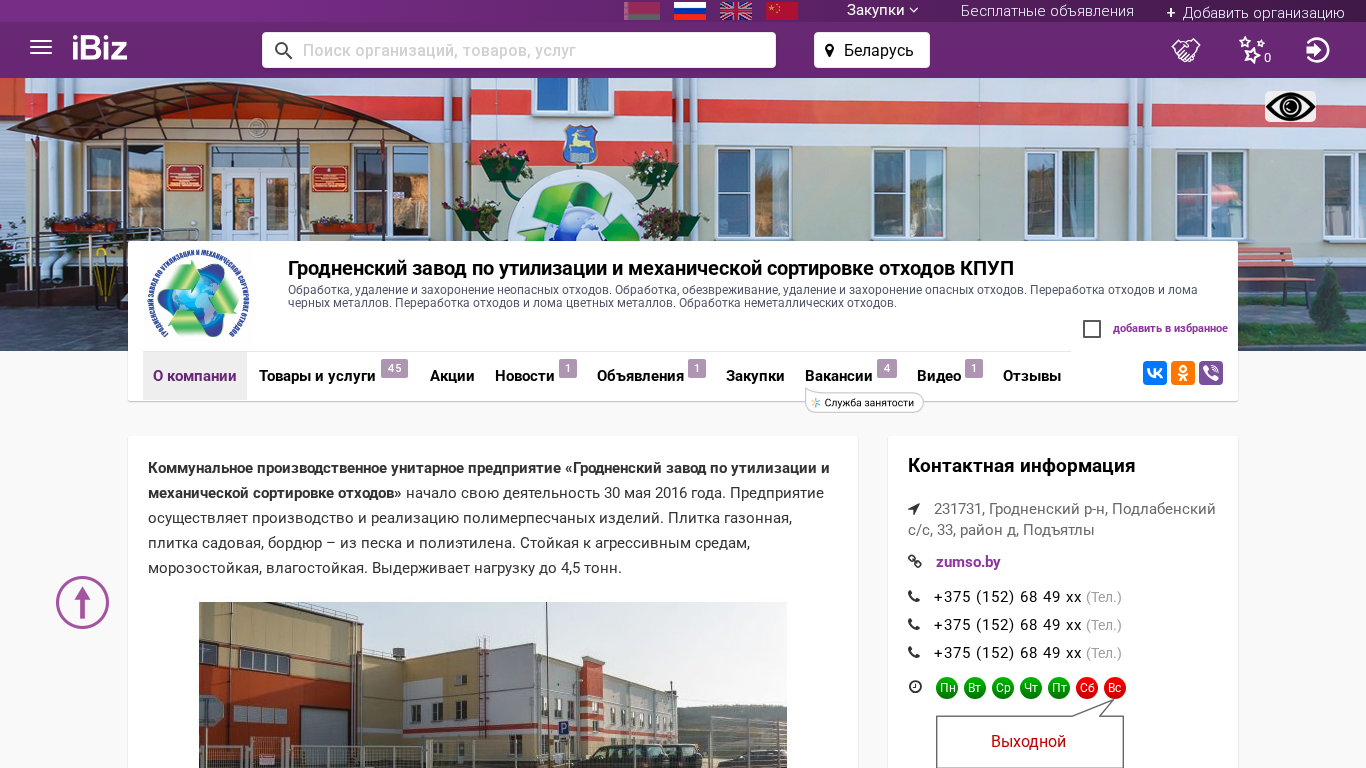
Task: Toggle the accessibility eye icon
Action: click(1290, 107)
